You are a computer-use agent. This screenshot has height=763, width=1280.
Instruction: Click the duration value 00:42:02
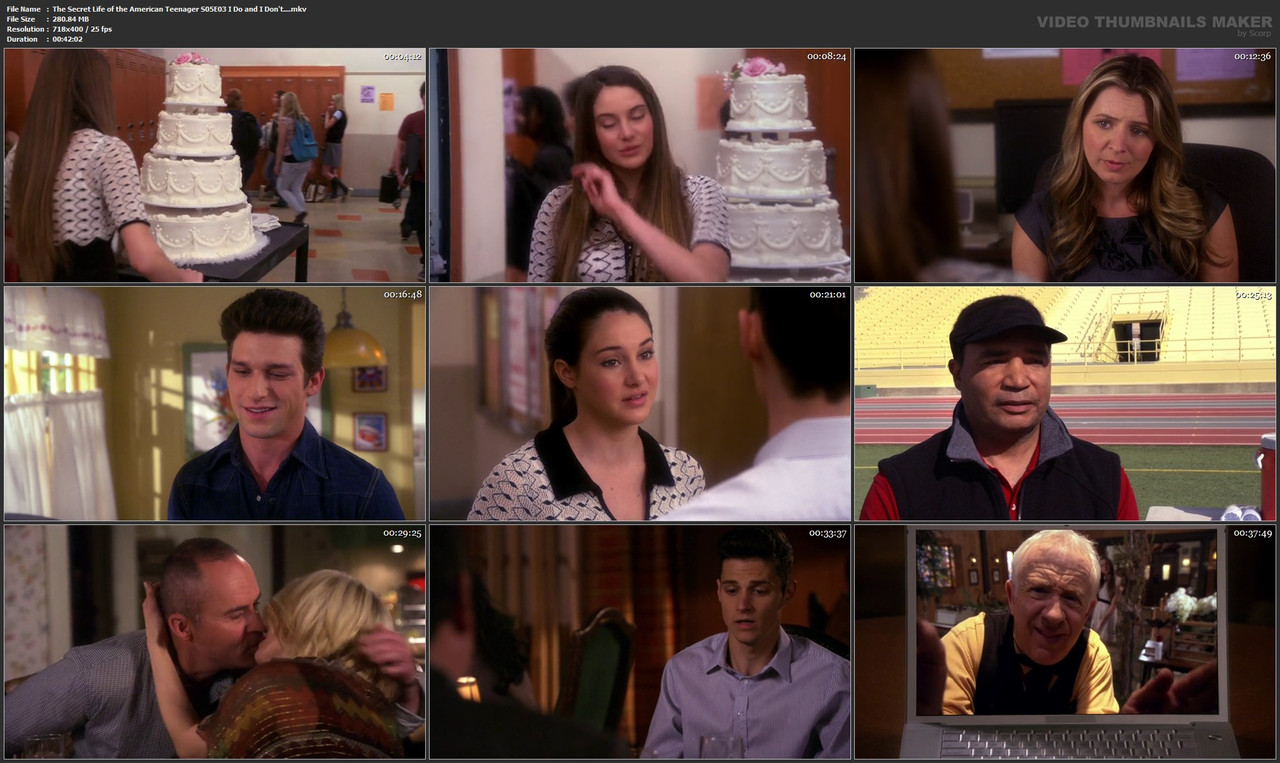point(68,39)
